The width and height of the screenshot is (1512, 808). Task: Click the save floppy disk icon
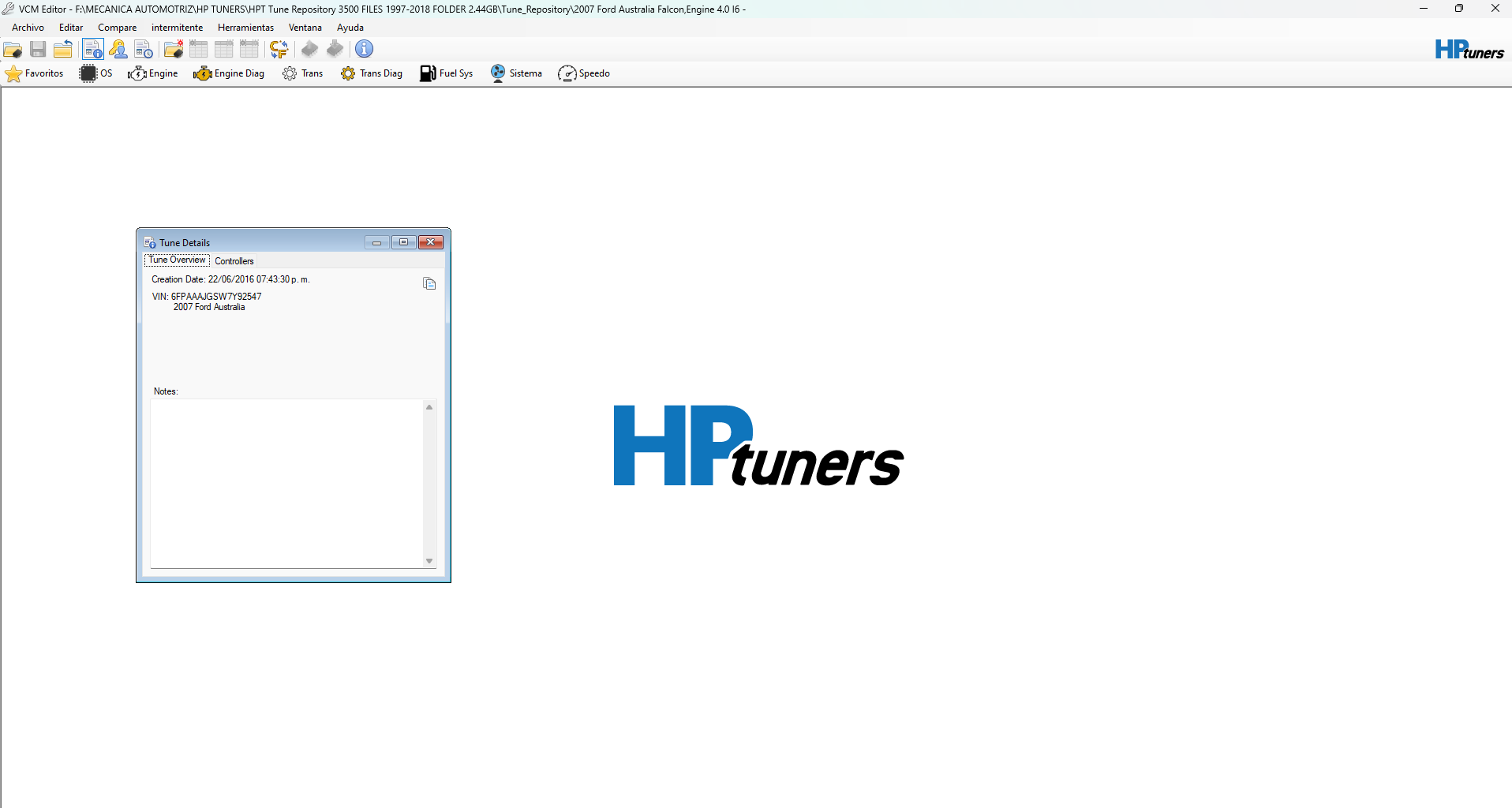pos(38,50)
